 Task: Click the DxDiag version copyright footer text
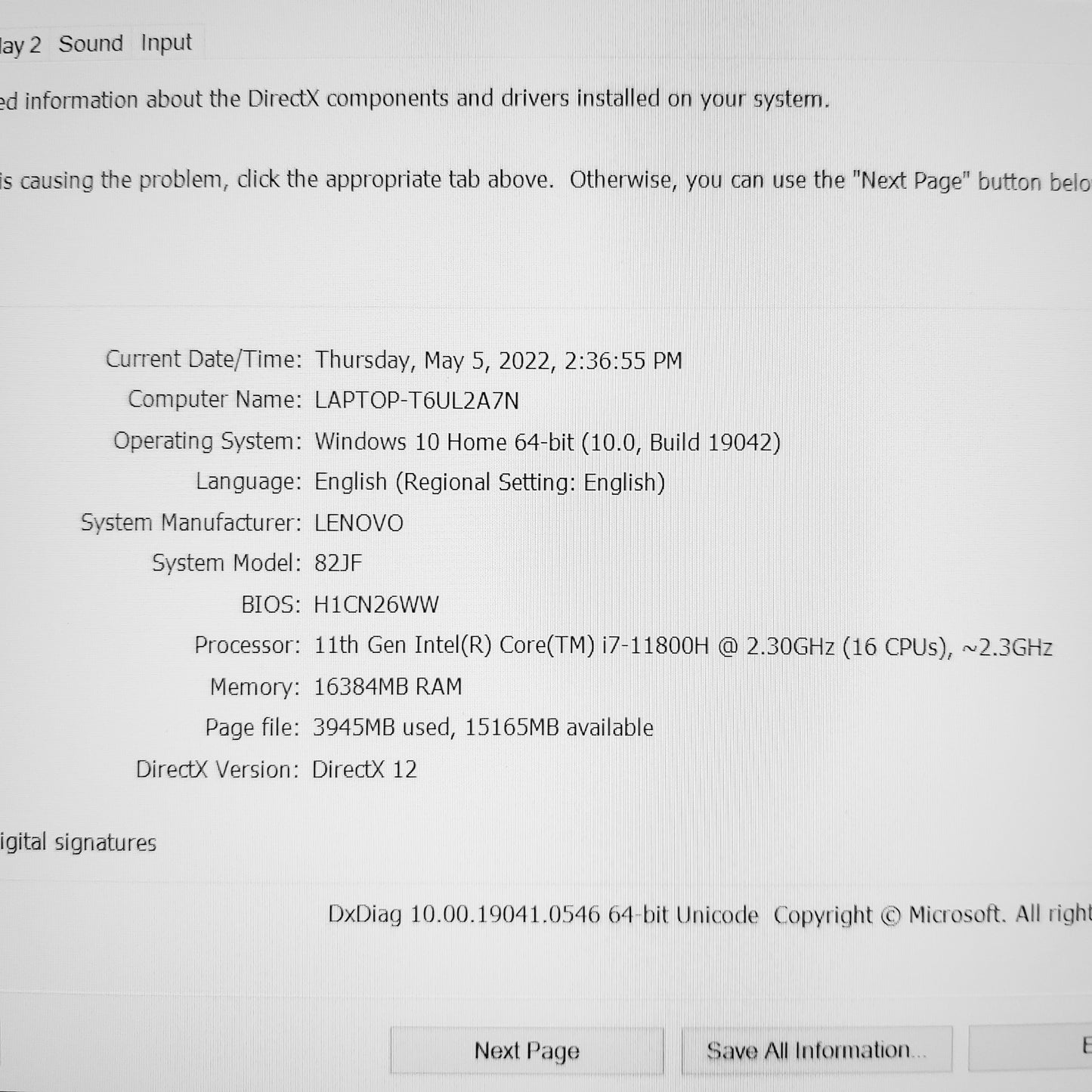[x=710, y=914]
